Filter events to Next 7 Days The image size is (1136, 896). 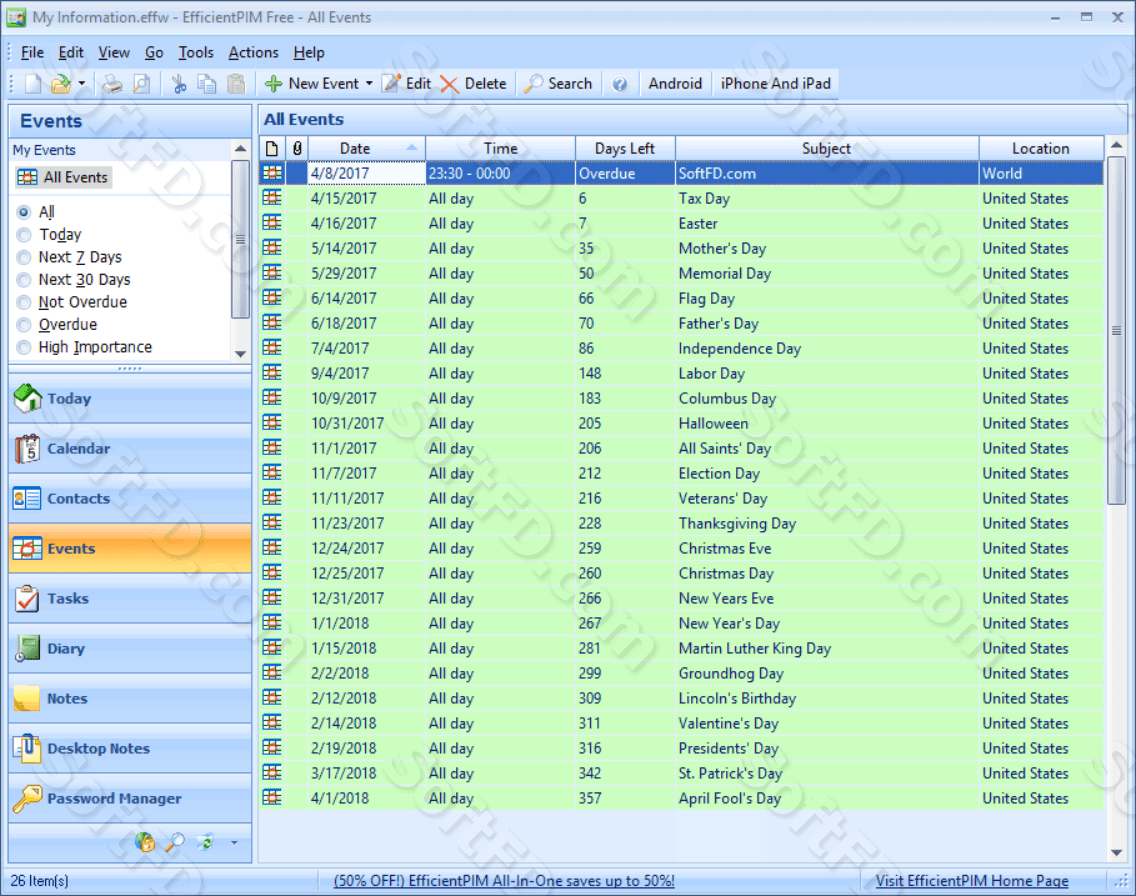pyautogui.click(x=24, y=257)
